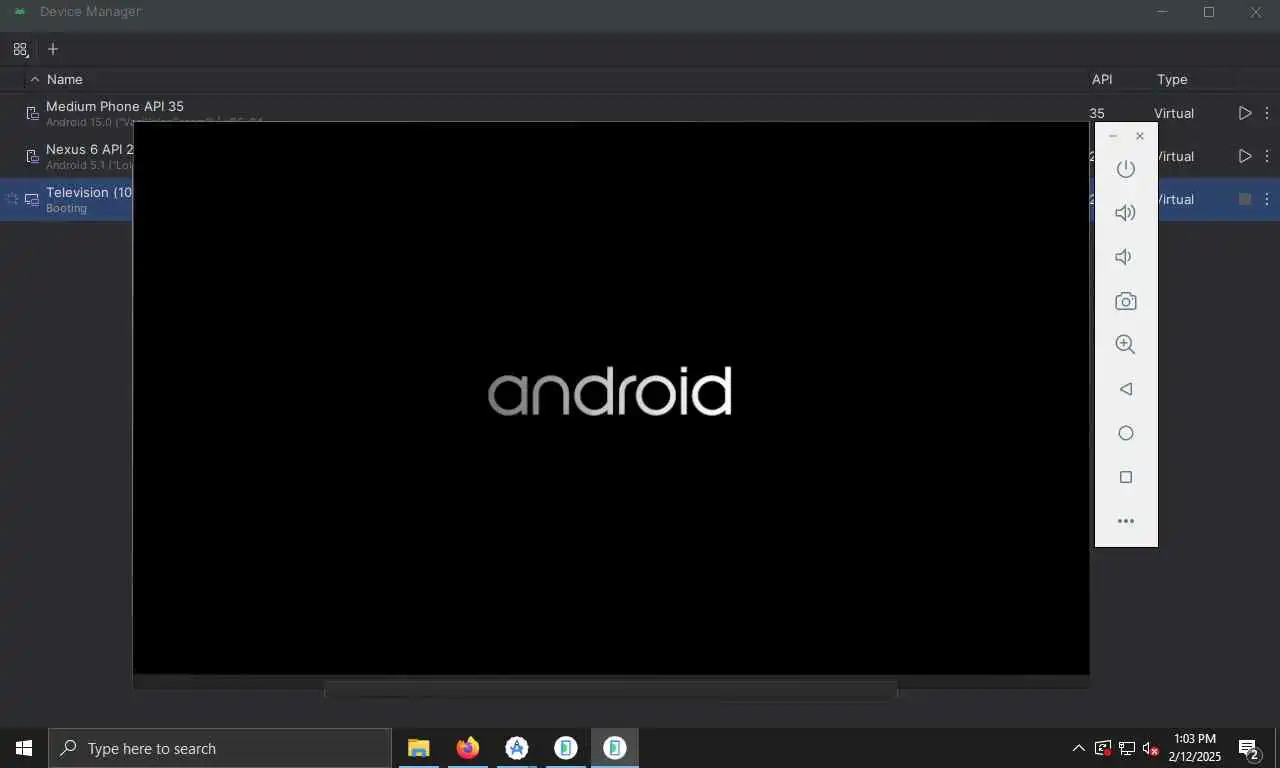Open the device grouping options icon
This screenshot has width=1280, height=768.
(21, 49)
